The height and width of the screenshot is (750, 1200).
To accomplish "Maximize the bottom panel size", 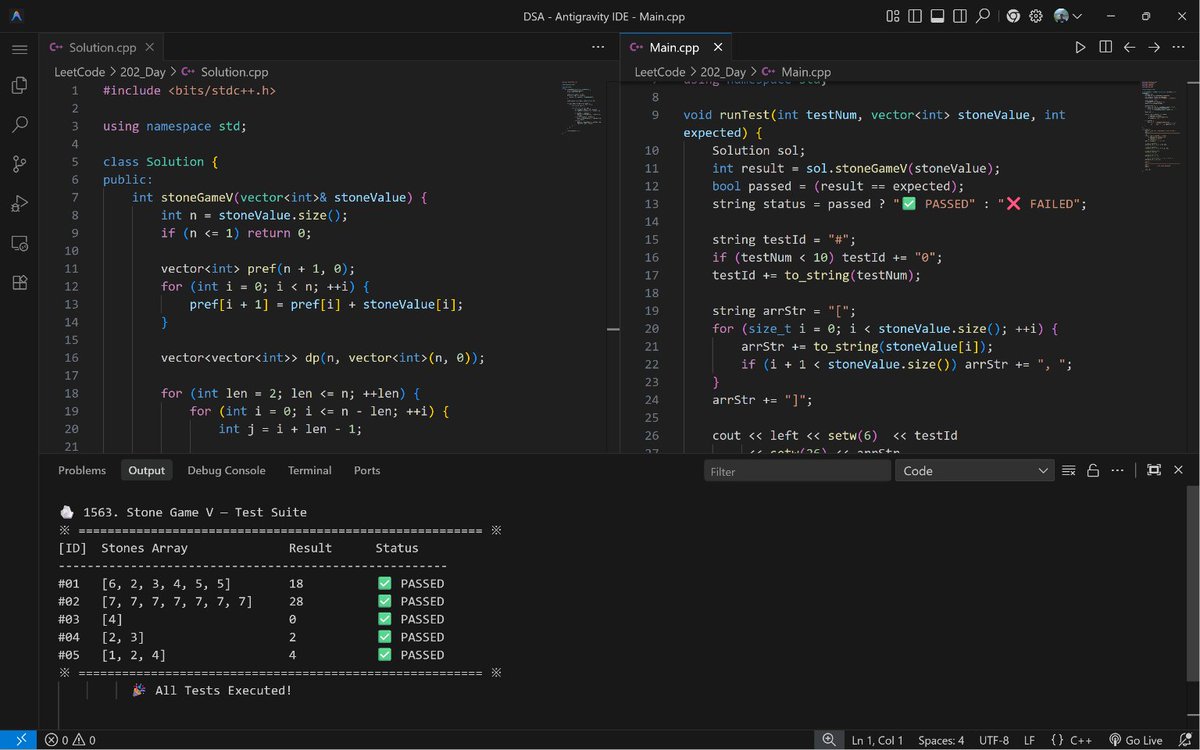I will click(x=1154, y=471).
